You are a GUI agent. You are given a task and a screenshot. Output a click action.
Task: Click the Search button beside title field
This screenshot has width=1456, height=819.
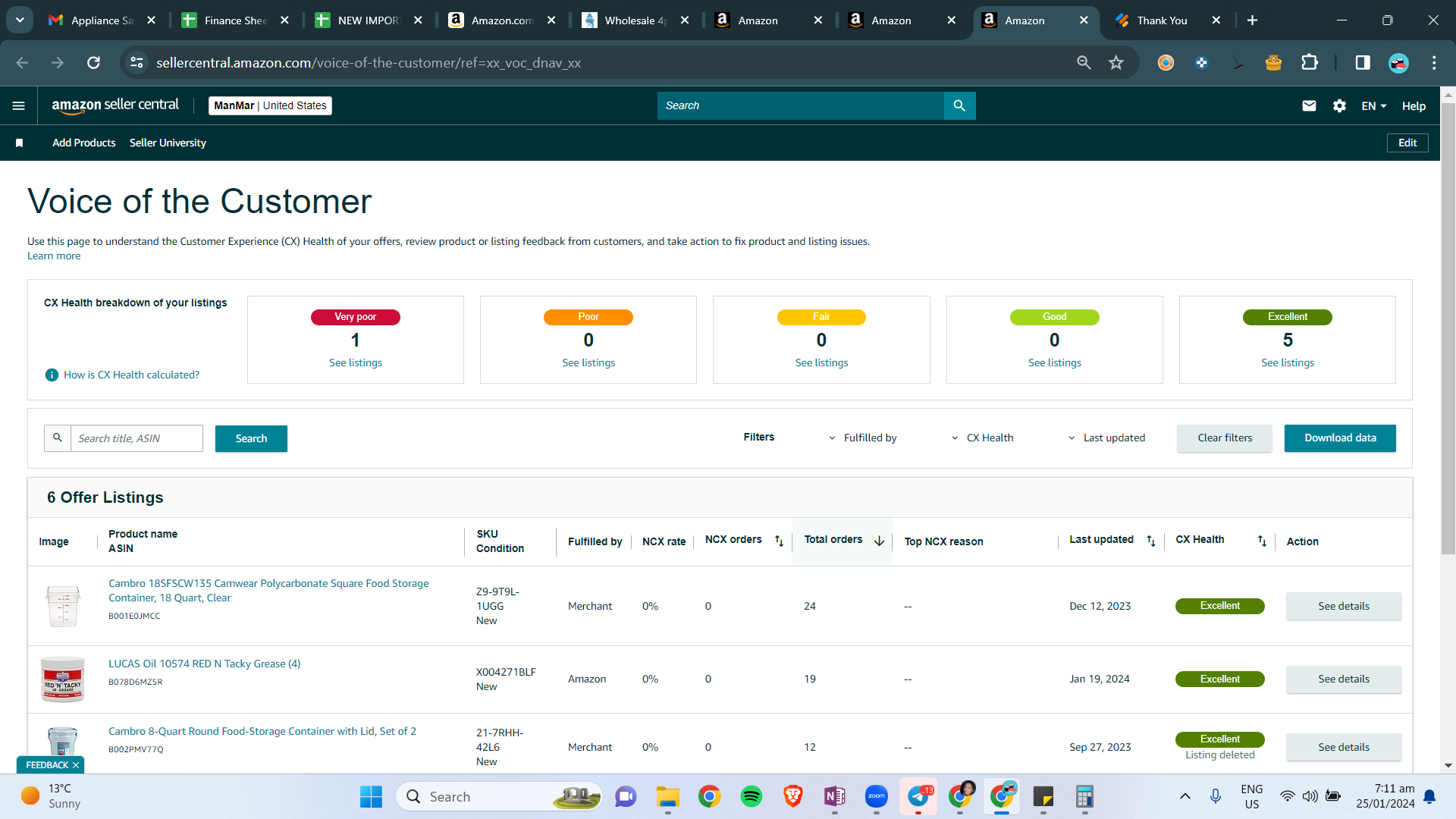click(x=251, y=438)
